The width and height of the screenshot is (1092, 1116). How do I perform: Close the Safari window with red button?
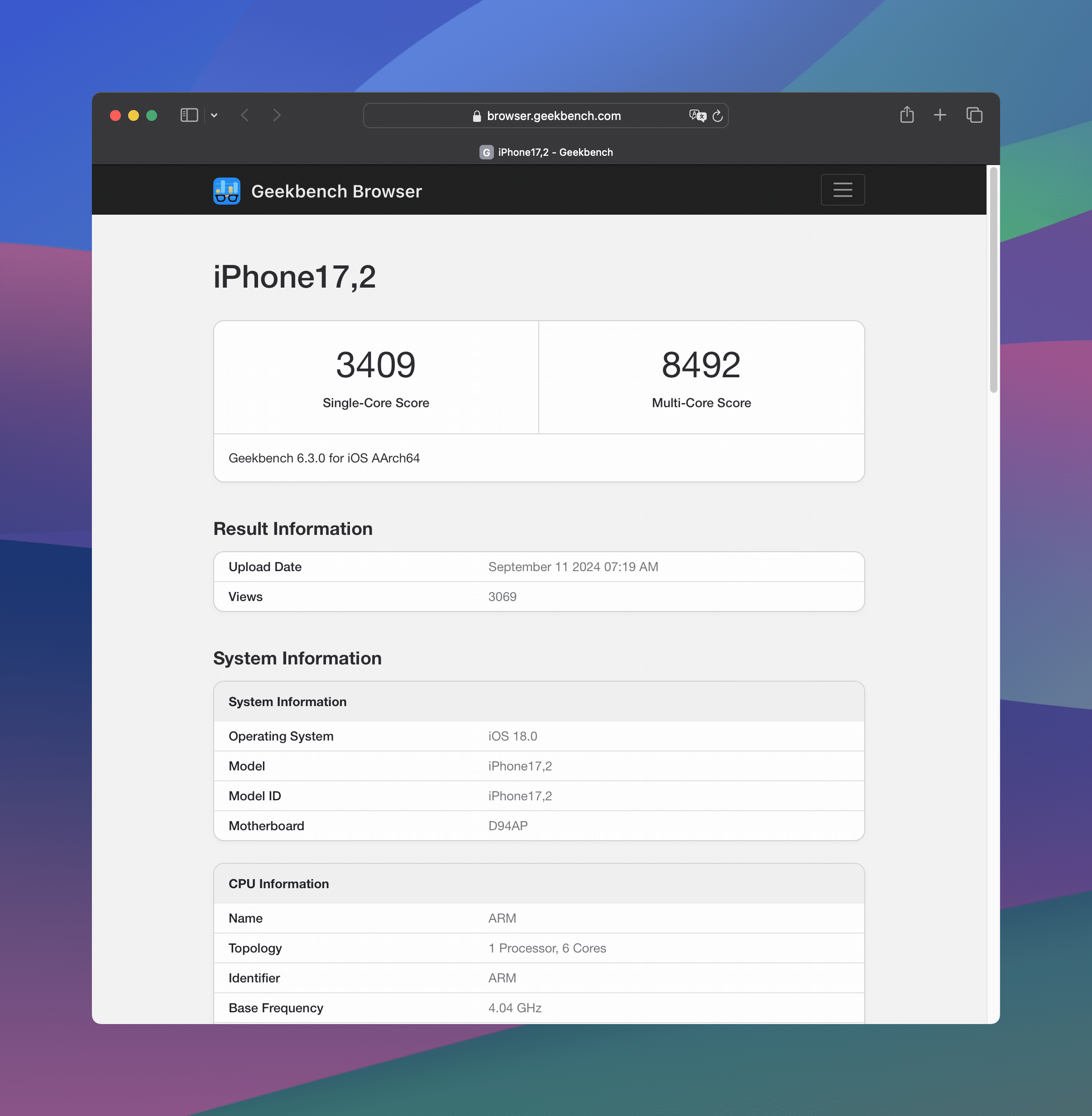(x=115, y=115)
